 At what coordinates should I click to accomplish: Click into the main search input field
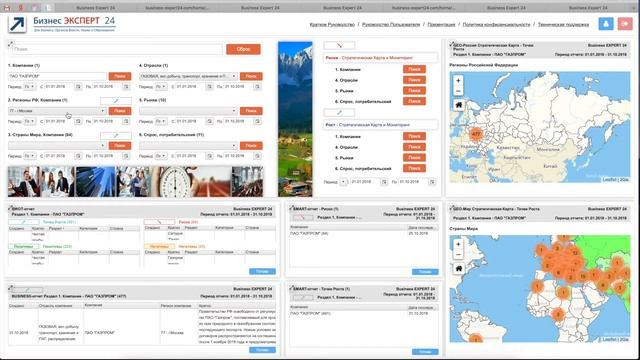point(118,49)
